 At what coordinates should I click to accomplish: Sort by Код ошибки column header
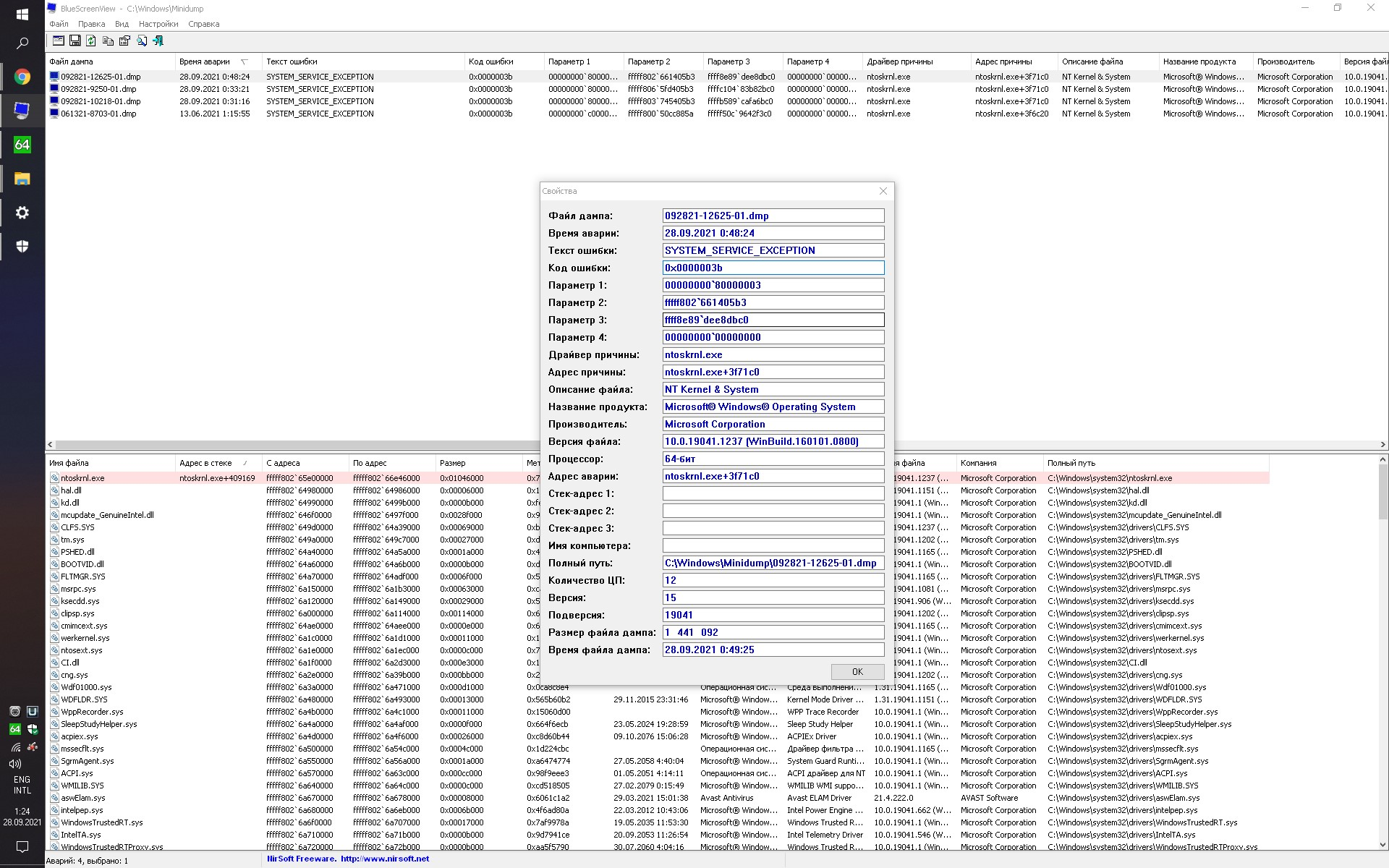[x=504, y=61]
